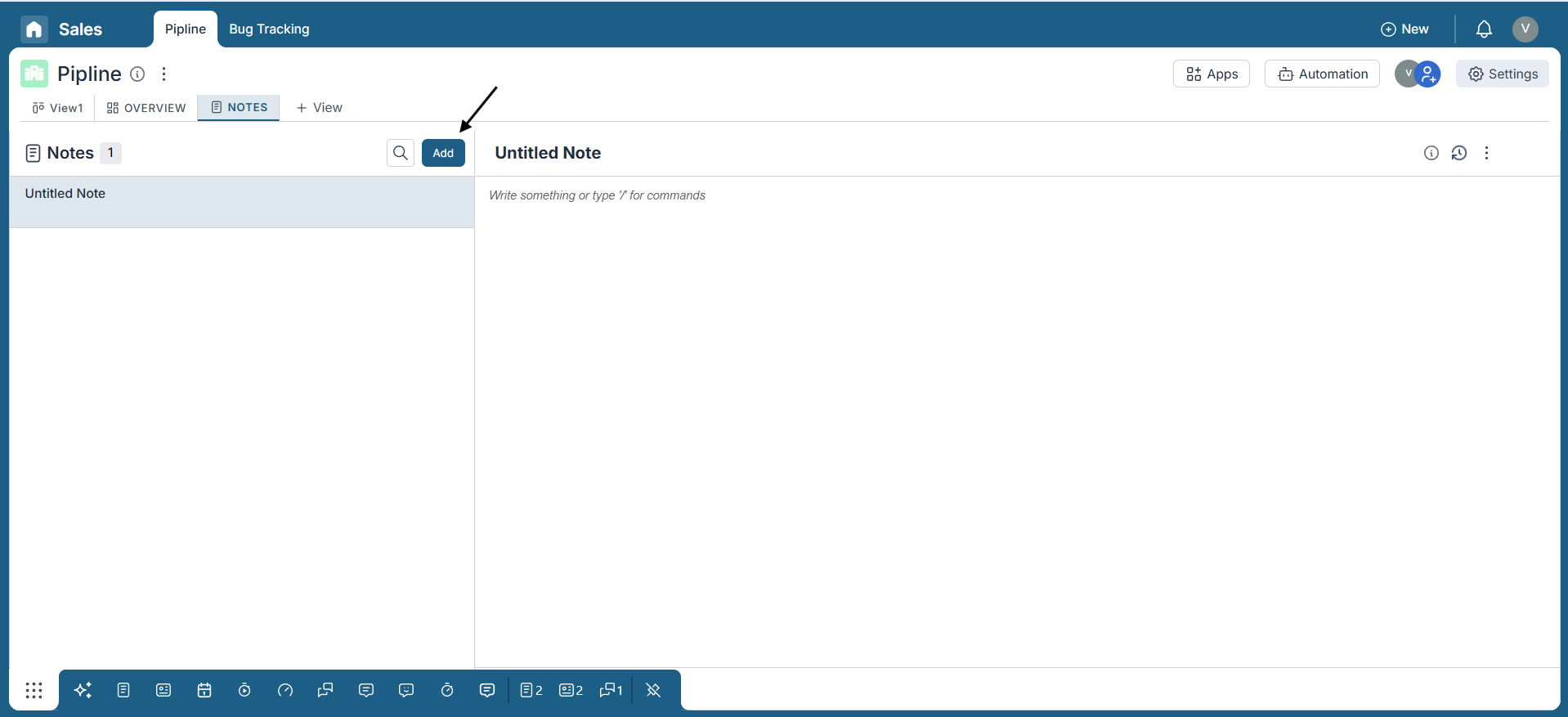Viewport: 1568px width, 717px height.
Task: Click the stopwatch icon in bottom bar
Action: pos(447,690)
